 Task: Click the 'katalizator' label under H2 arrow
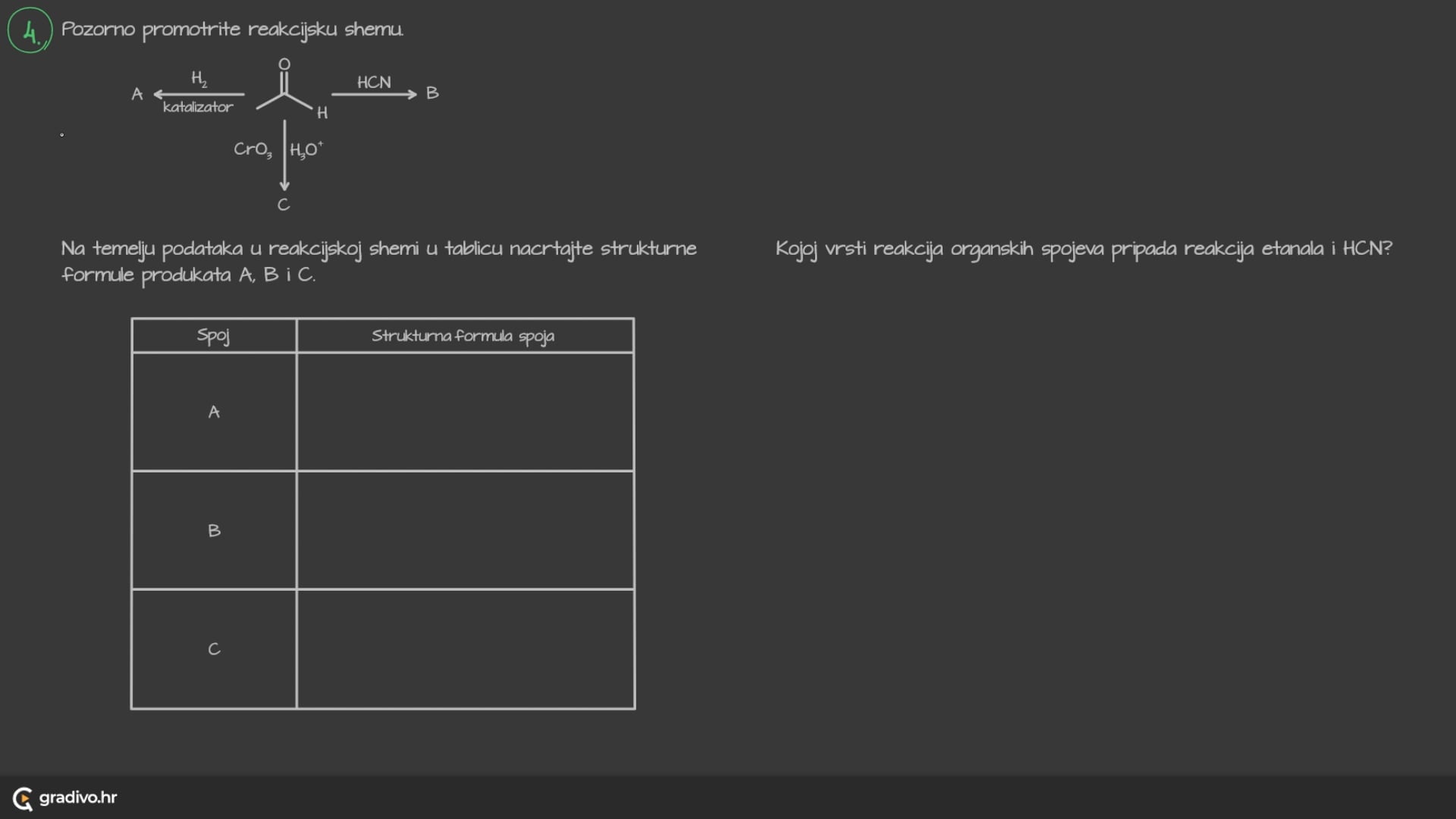(x=198, y=107)
